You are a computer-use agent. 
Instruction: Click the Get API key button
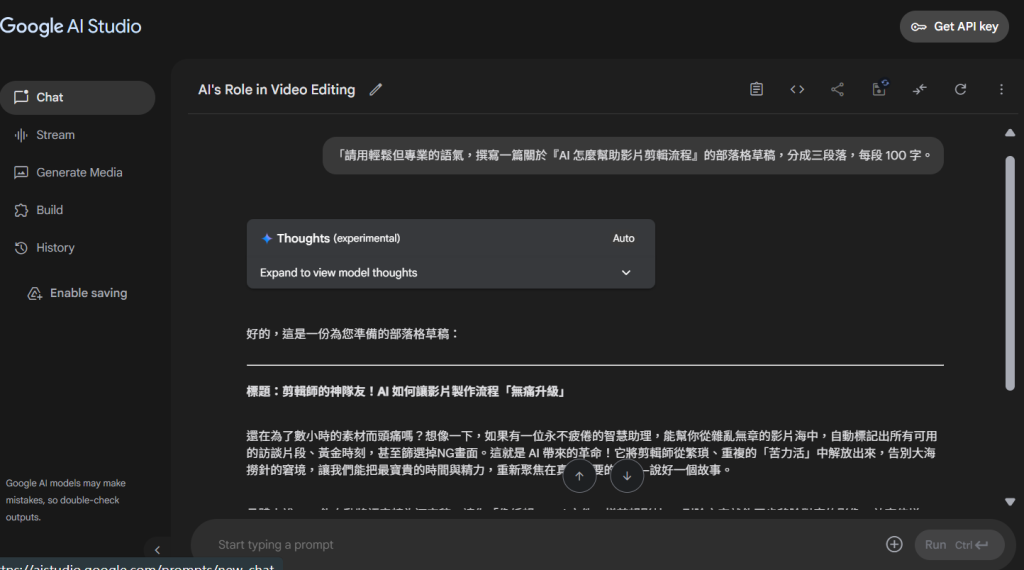(953, 27)
